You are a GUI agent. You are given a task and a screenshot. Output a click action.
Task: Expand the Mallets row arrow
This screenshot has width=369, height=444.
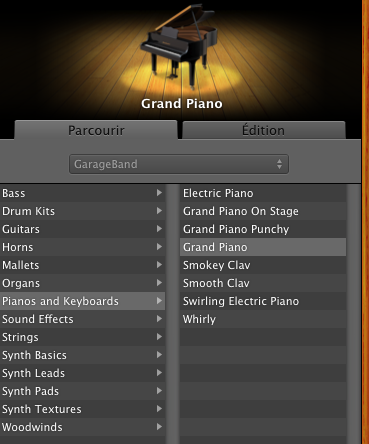point(159,265)
